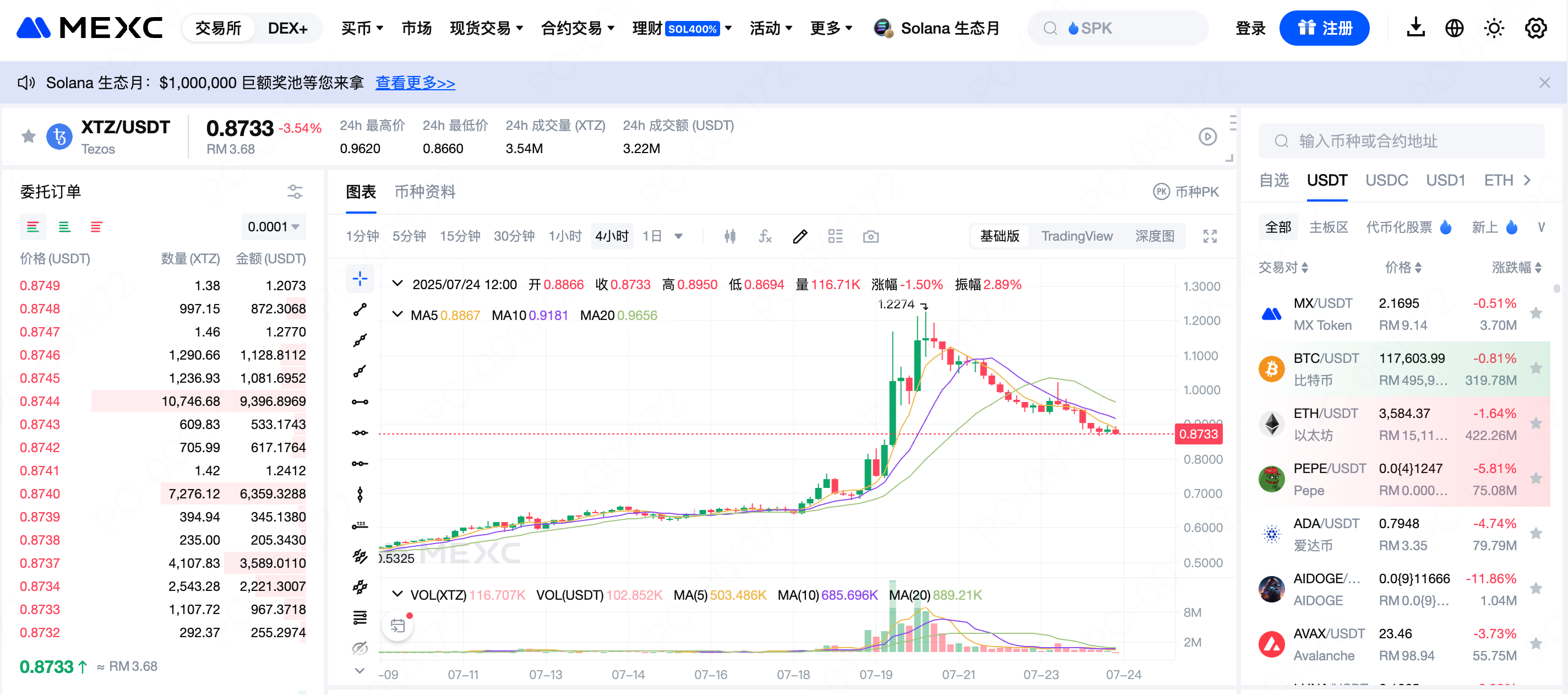Collapse the candle OHLC info row
The image size is (1568, 695).
point(398,284)
